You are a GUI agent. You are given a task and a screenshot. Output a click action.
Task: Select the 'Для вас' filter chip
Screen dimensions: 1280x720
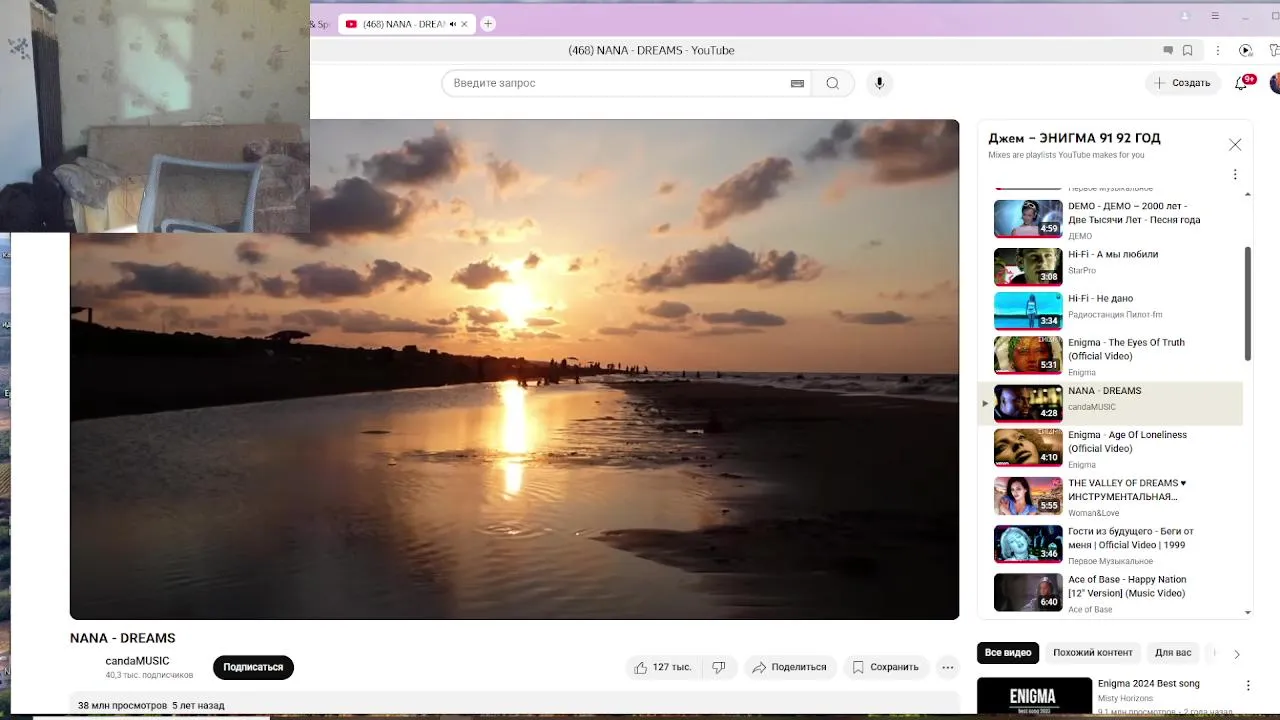click(x=1173, y=653)
